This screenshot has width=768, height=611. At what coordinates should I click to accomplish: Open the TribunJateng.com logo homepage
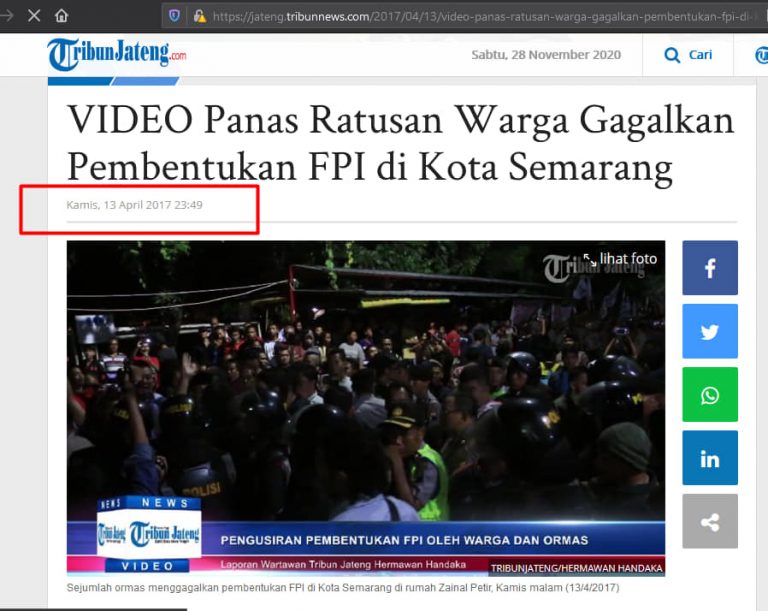click(x=117, y=54)
